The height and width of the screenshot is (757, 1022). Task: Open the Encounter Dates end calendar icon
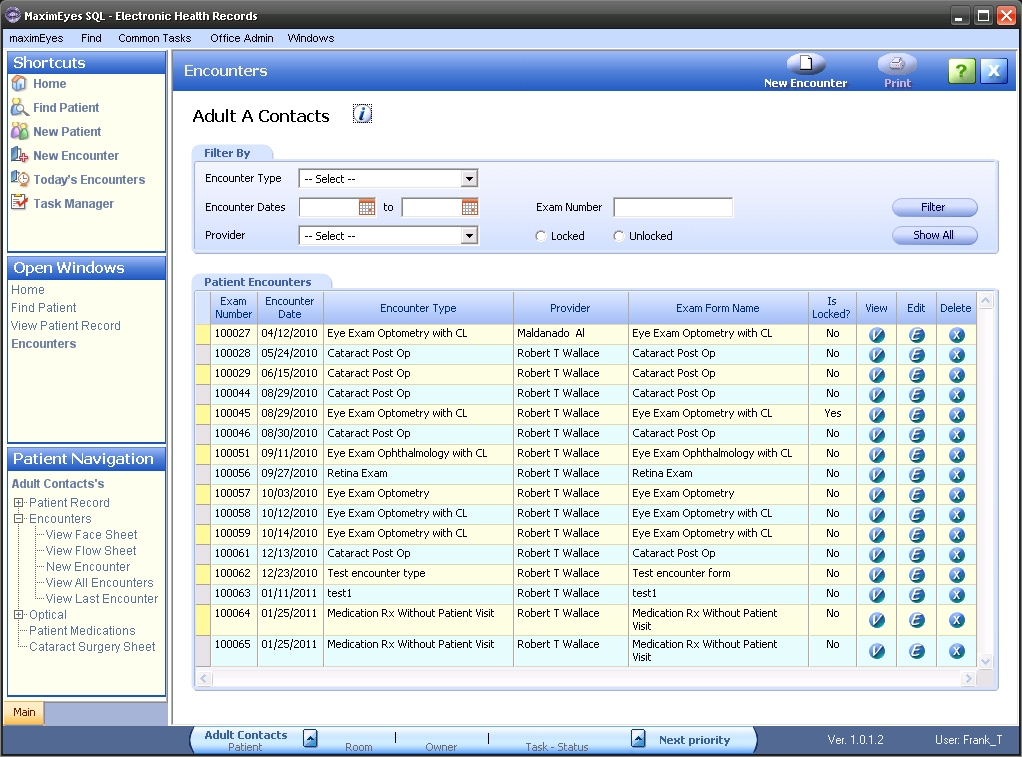pyautogui.click(x=470, y=207)
